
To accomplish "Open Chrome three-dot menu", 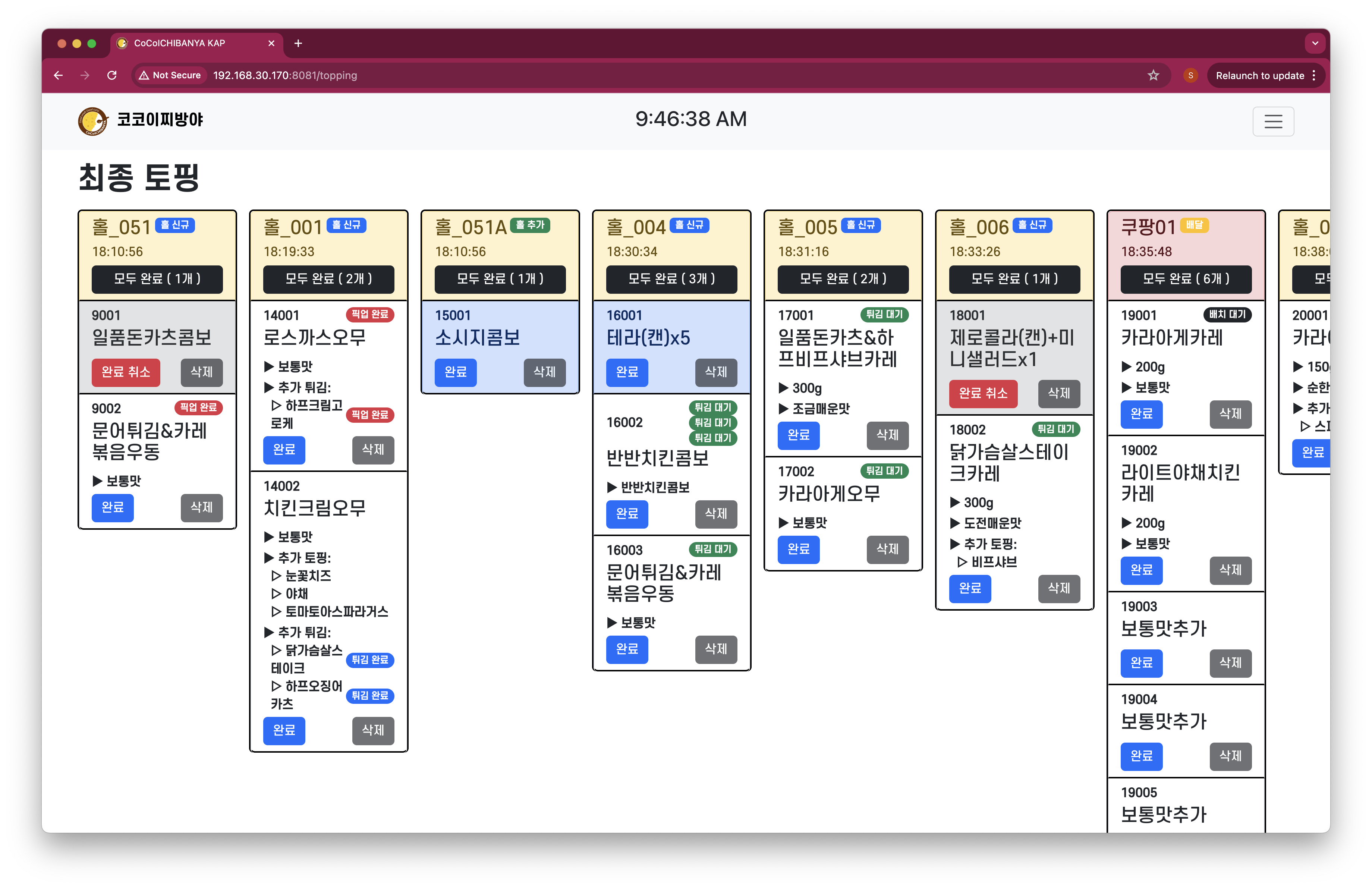I will pos(1314,75).
